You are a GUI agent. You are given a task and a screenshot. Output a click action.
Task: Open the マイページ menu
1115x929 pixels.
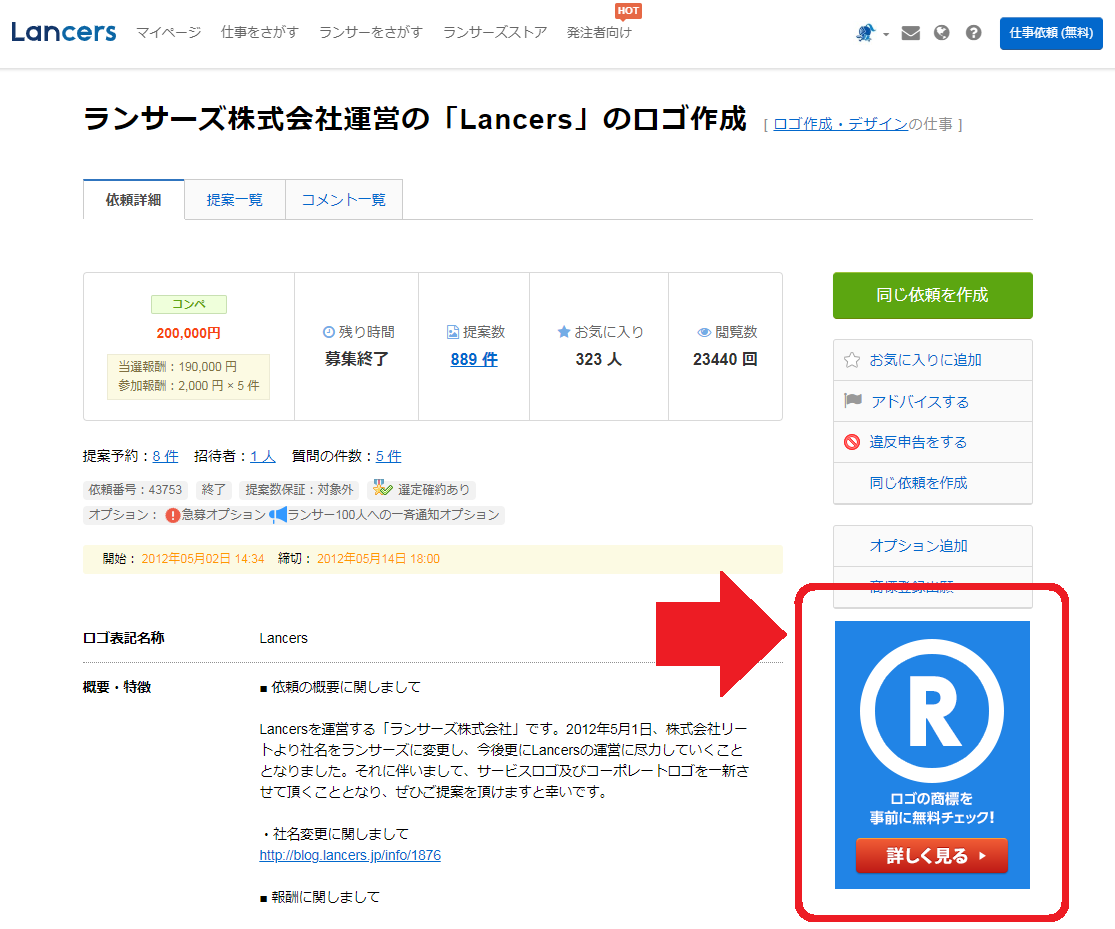coord(169,33)
